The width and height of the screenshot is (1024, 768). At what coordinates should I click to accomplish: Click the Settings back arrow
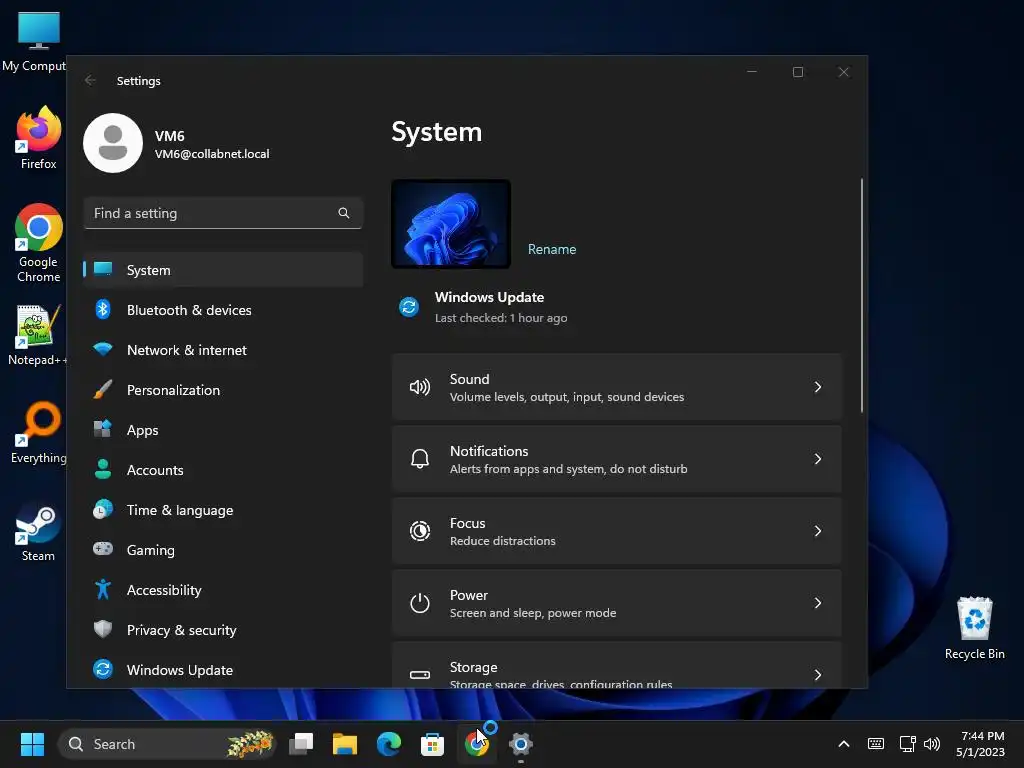point(90,80)
